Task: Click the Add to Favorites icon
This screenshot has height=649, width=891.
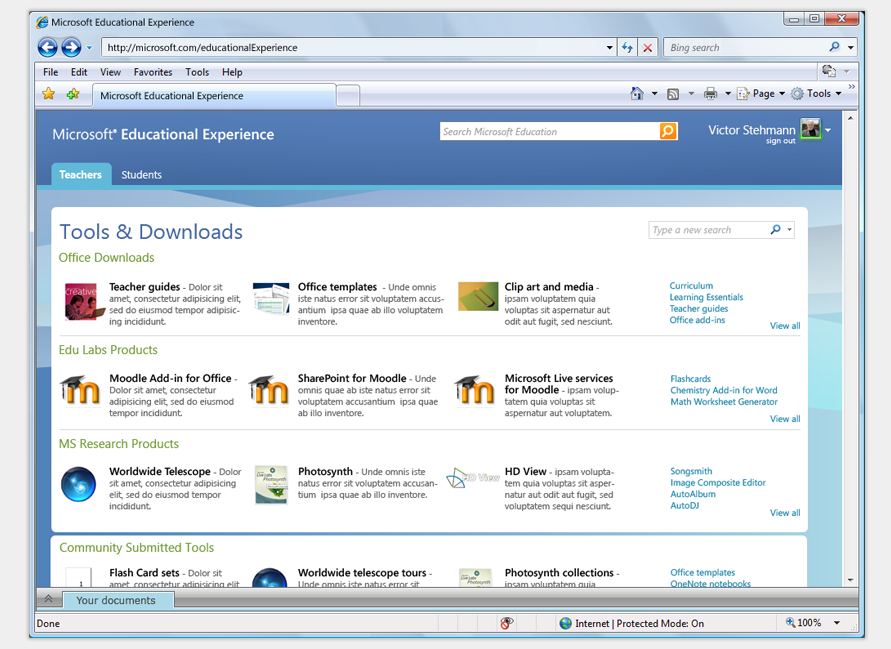Action: coord(73,94)
